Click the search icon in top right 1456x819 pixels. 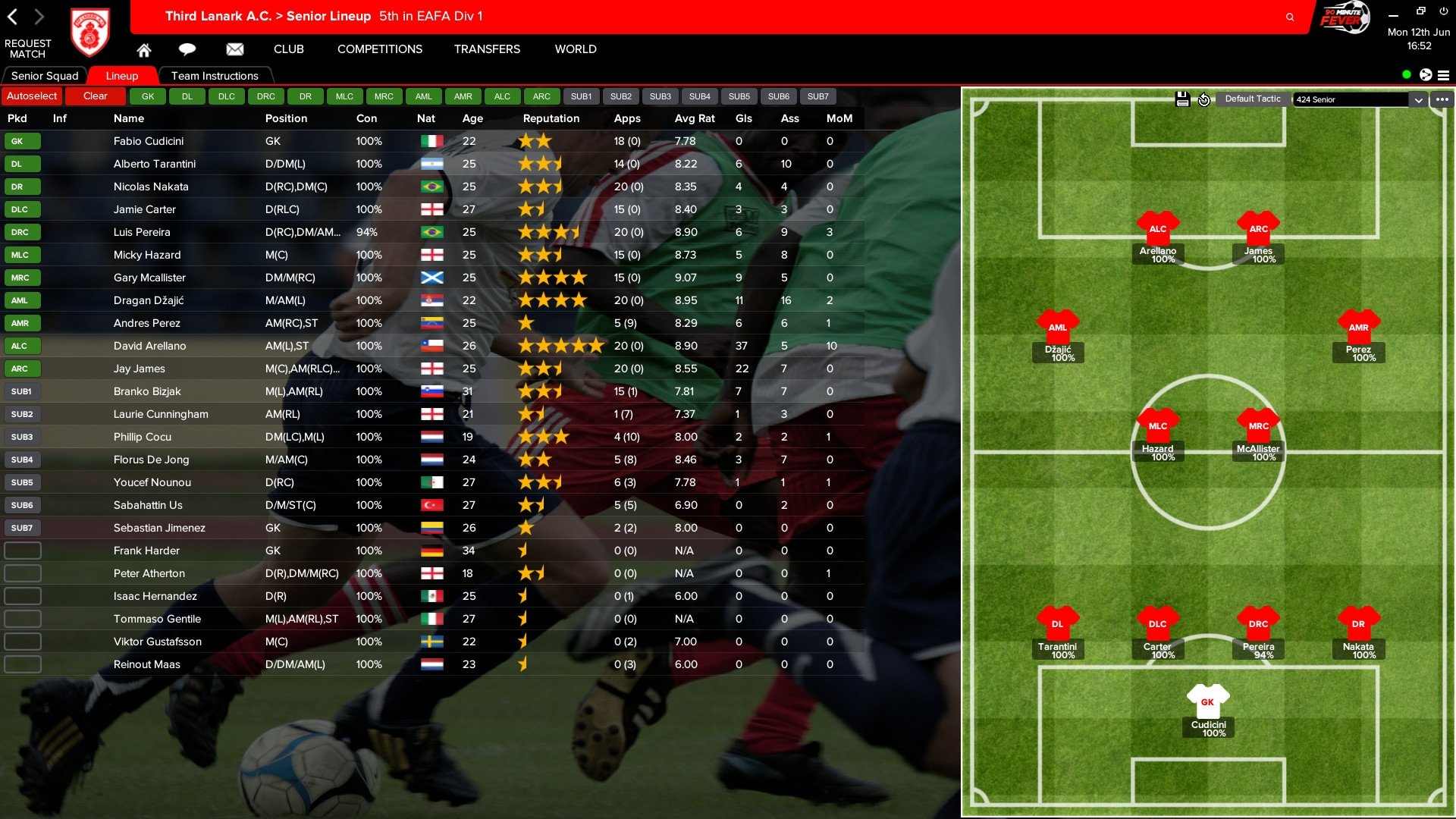(x=1291, y=15)
